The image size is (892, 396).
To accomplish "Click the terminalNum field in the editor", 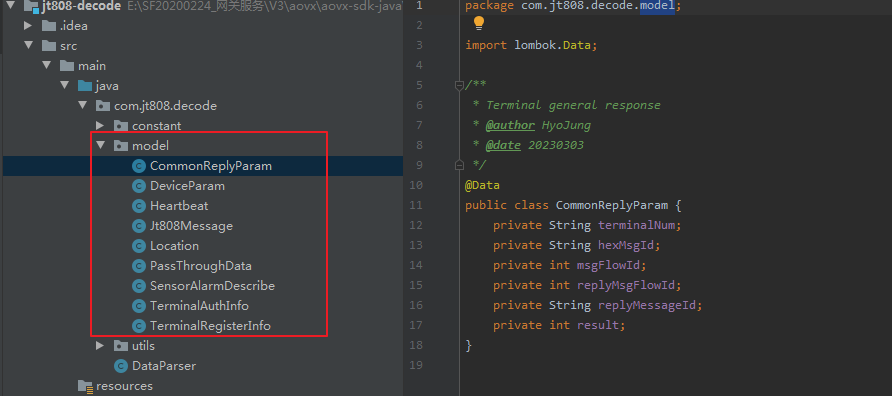I will click(637, 225).
